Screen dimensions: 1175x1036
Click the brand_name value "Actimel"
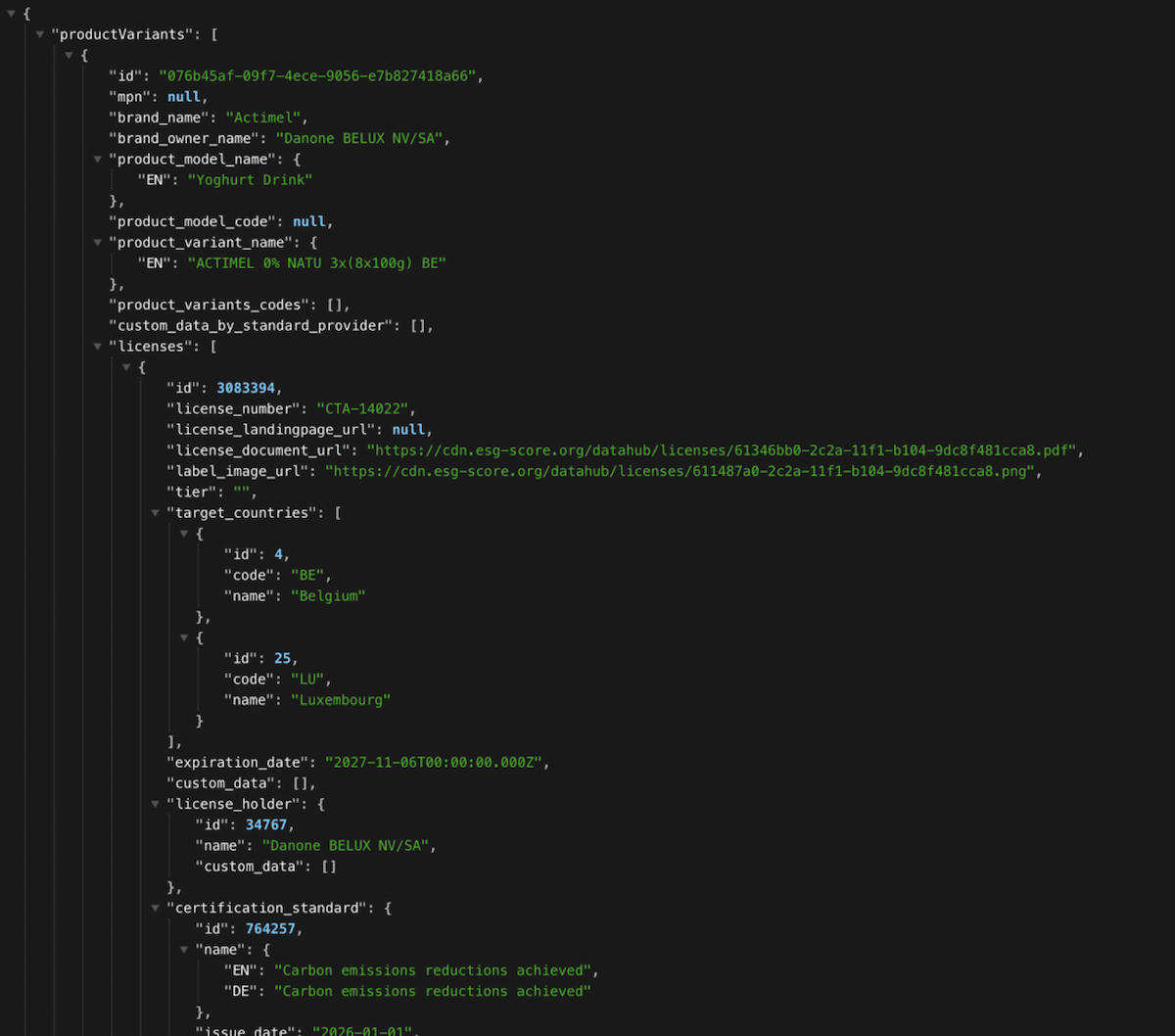coord(262,118)
